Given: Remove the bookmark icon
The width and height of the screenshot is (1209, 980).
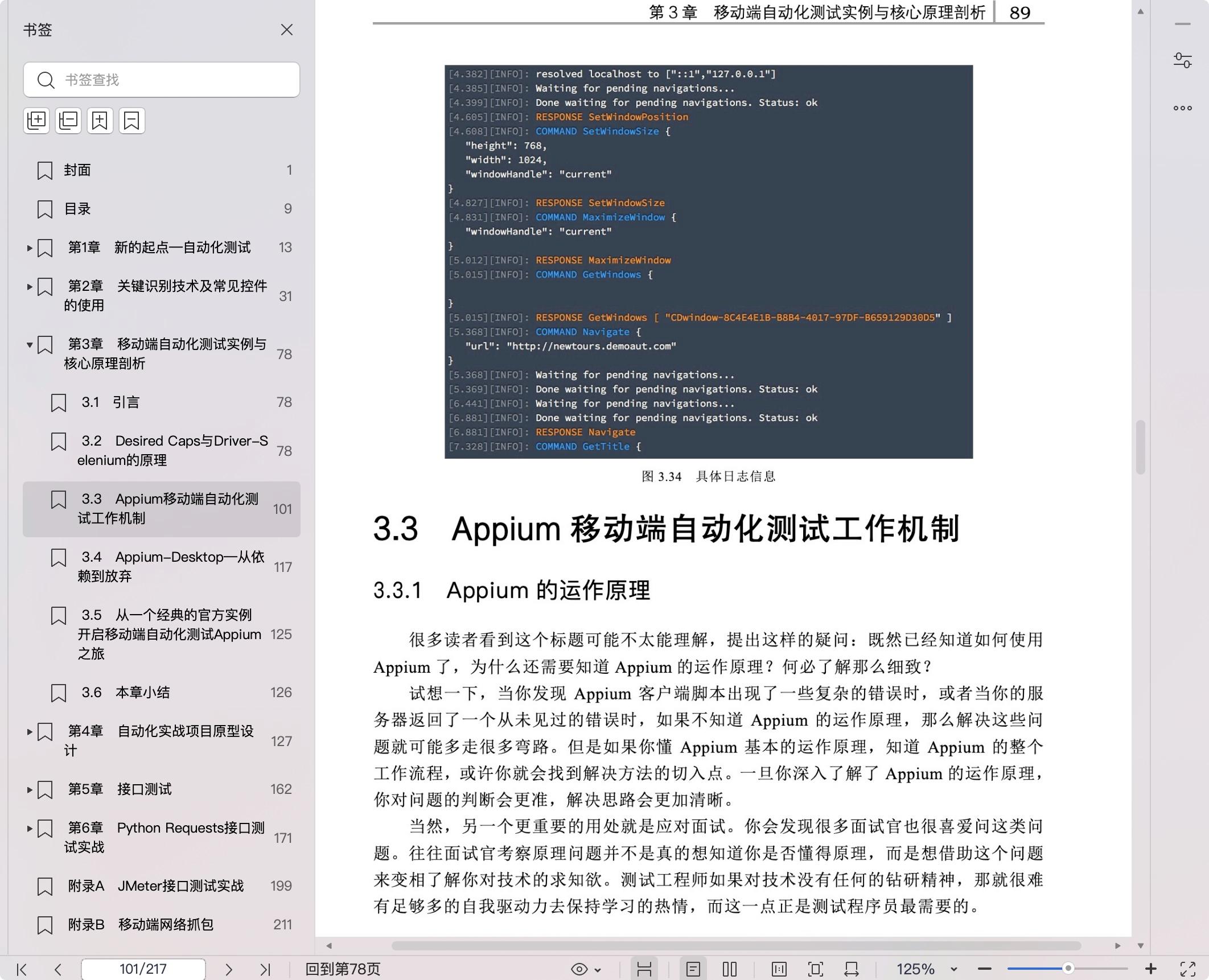Looking at the screenshot, I should (x=131, y=121).
